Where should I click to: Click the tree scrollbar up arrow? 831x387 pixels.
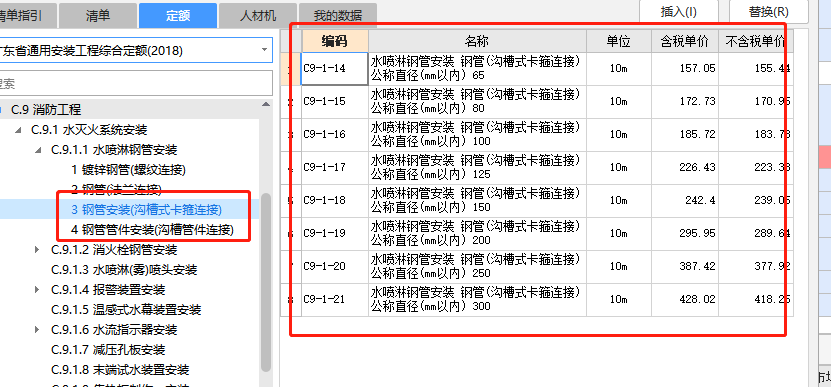pos(266,105)
